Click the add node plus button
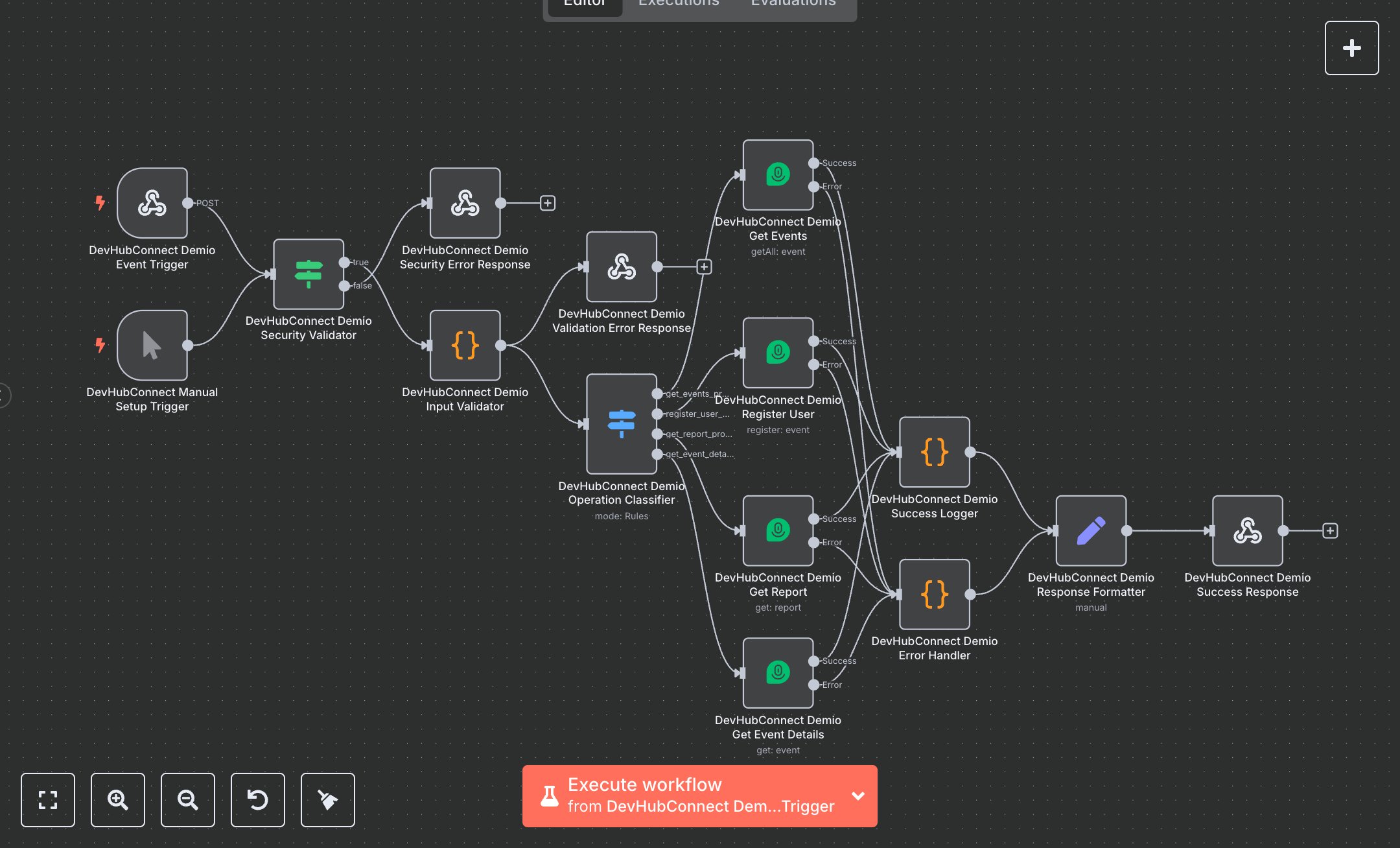Image resolution: width=1400 pixels, height=848 pixels. pyautogui.click(x=1351, y=47)
